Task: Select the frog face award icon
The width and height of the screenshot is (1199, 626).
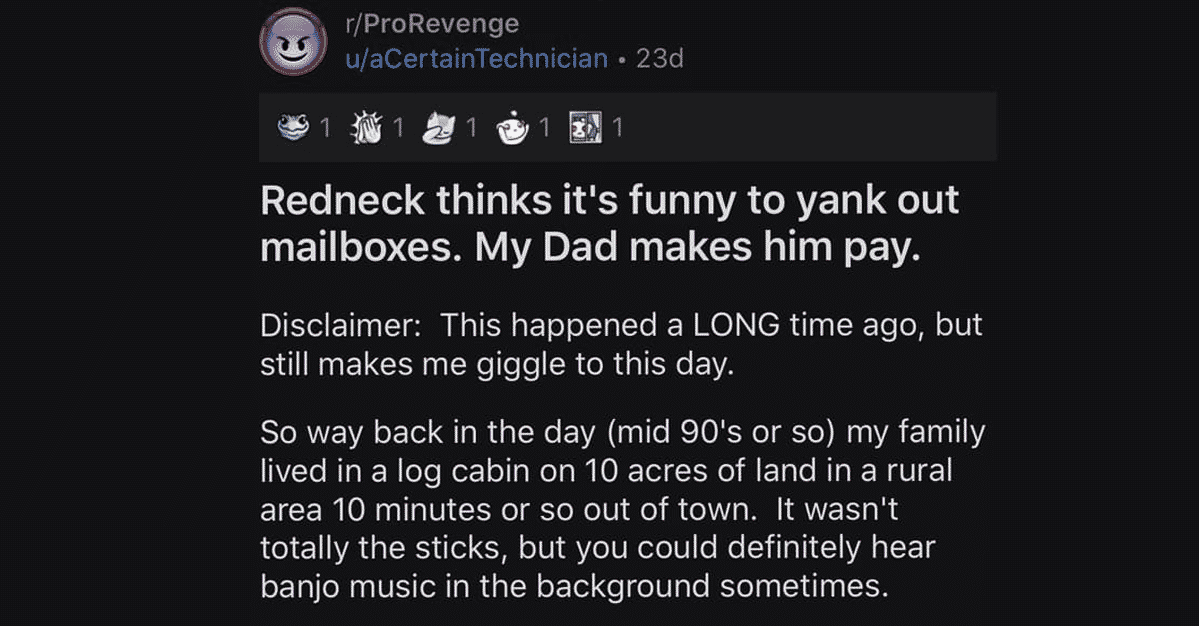Action: click(x=293, y=127)
